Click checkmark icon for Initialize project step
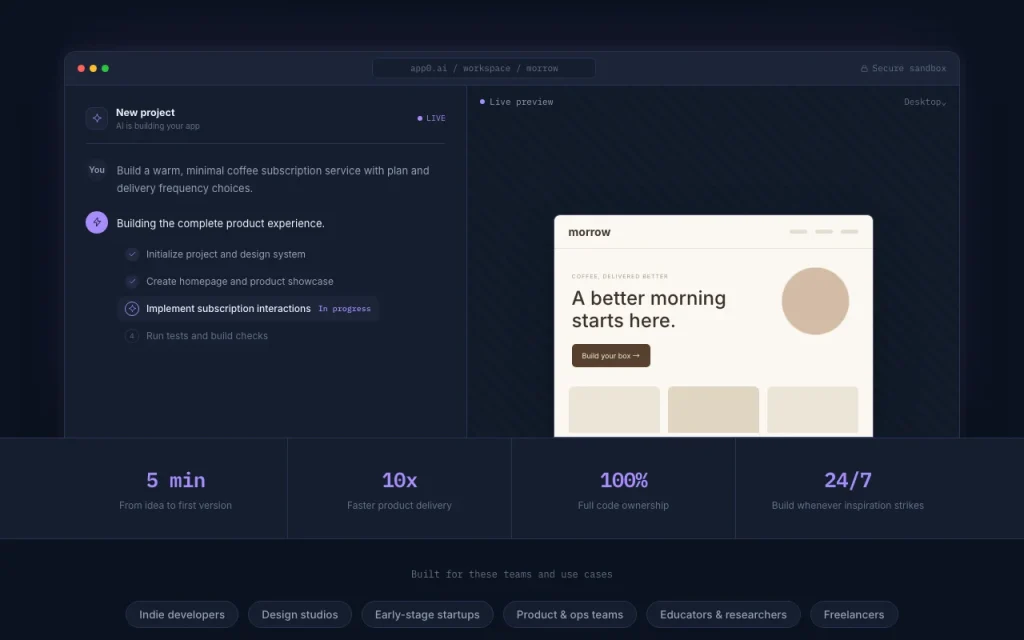The width and height of the screenshot is (1024, 640). click(132, 254)
